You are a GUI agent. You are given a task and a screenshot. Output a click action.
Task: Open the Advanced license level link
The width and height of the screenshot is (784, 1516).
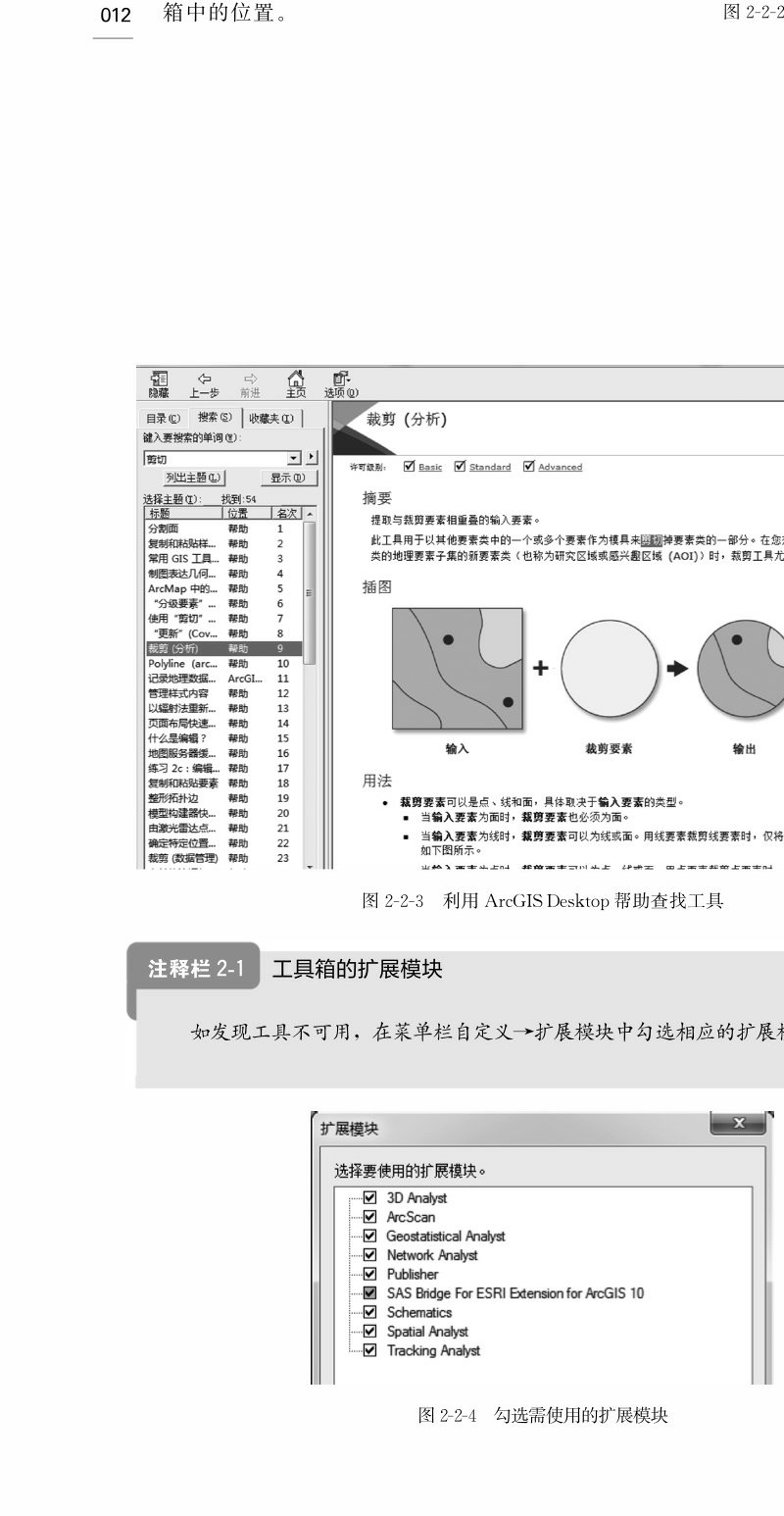coord(561,467)
